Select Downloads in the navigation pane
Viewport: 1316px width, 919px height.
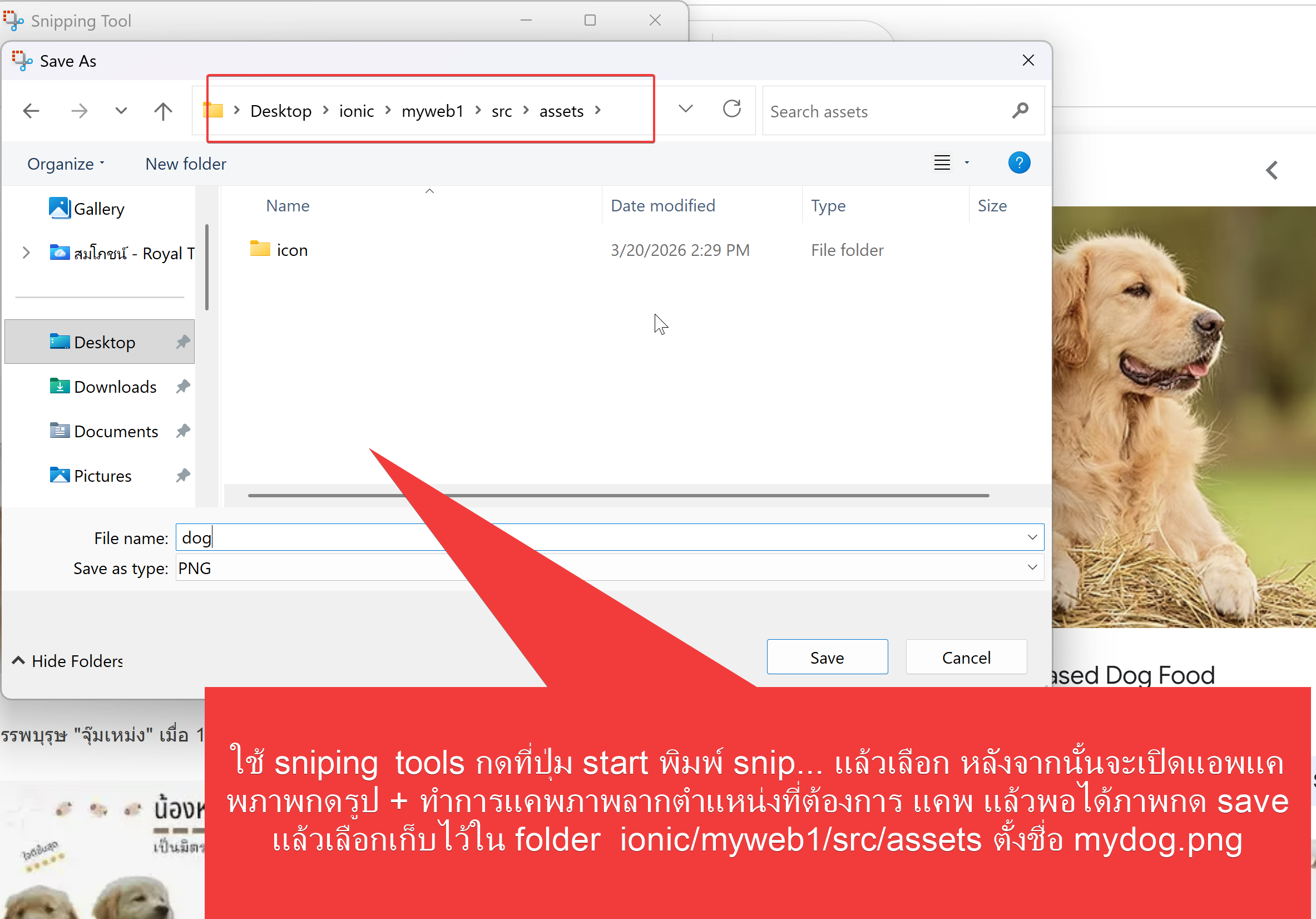115,387
